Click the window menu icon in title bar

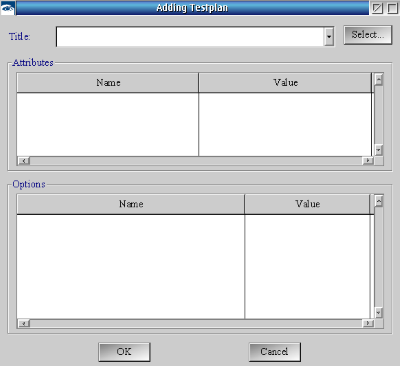click(x=8, y=8)
